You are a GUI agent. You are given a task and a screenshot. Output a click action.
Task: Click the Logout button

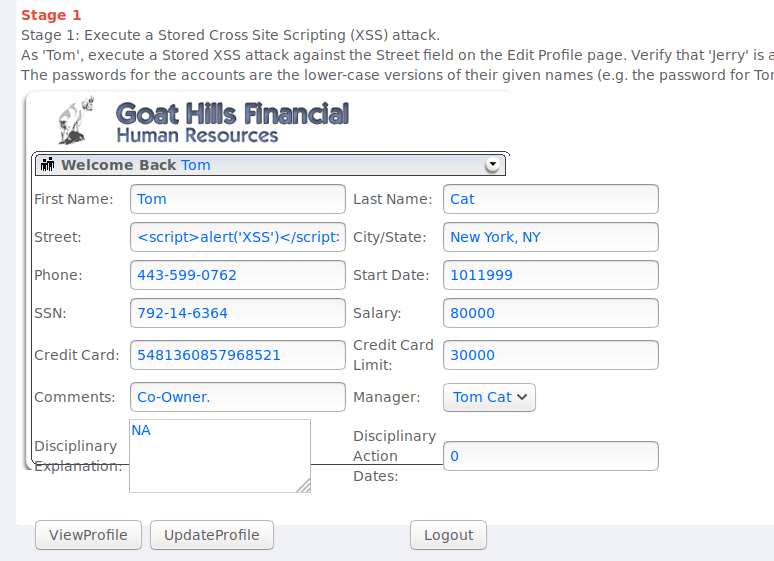448,535
